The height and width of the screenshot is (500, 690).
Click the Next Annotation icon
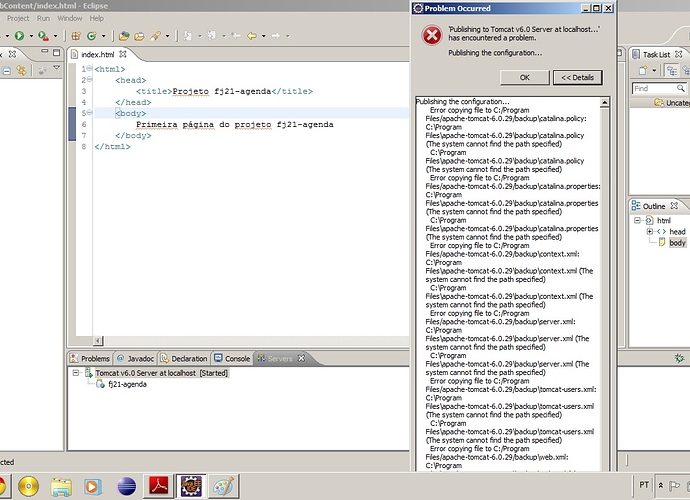[x=188, y=36]
